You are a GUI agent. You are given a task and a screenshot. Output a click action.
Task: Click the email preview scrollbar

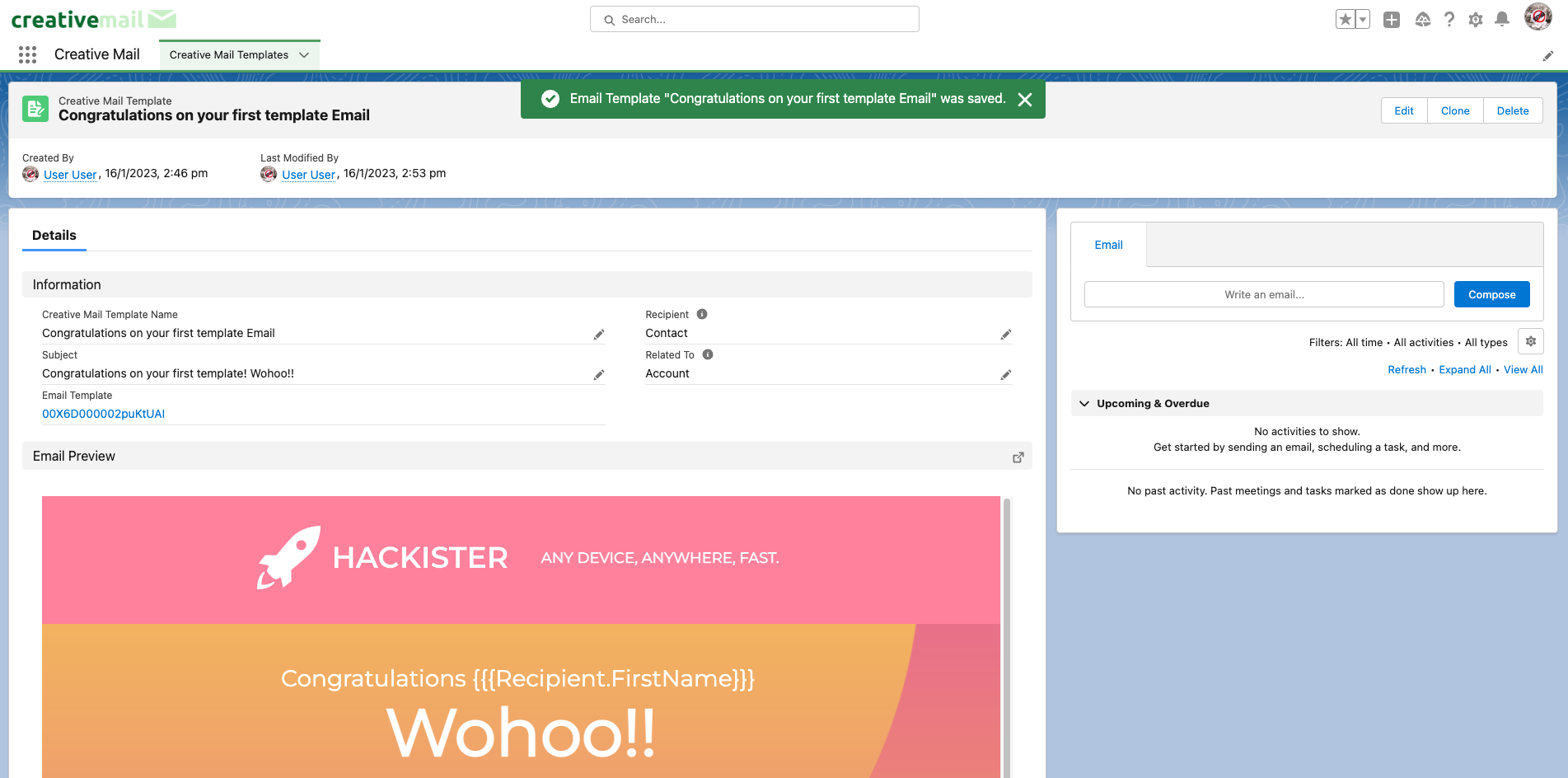(x=1006, y=635)
